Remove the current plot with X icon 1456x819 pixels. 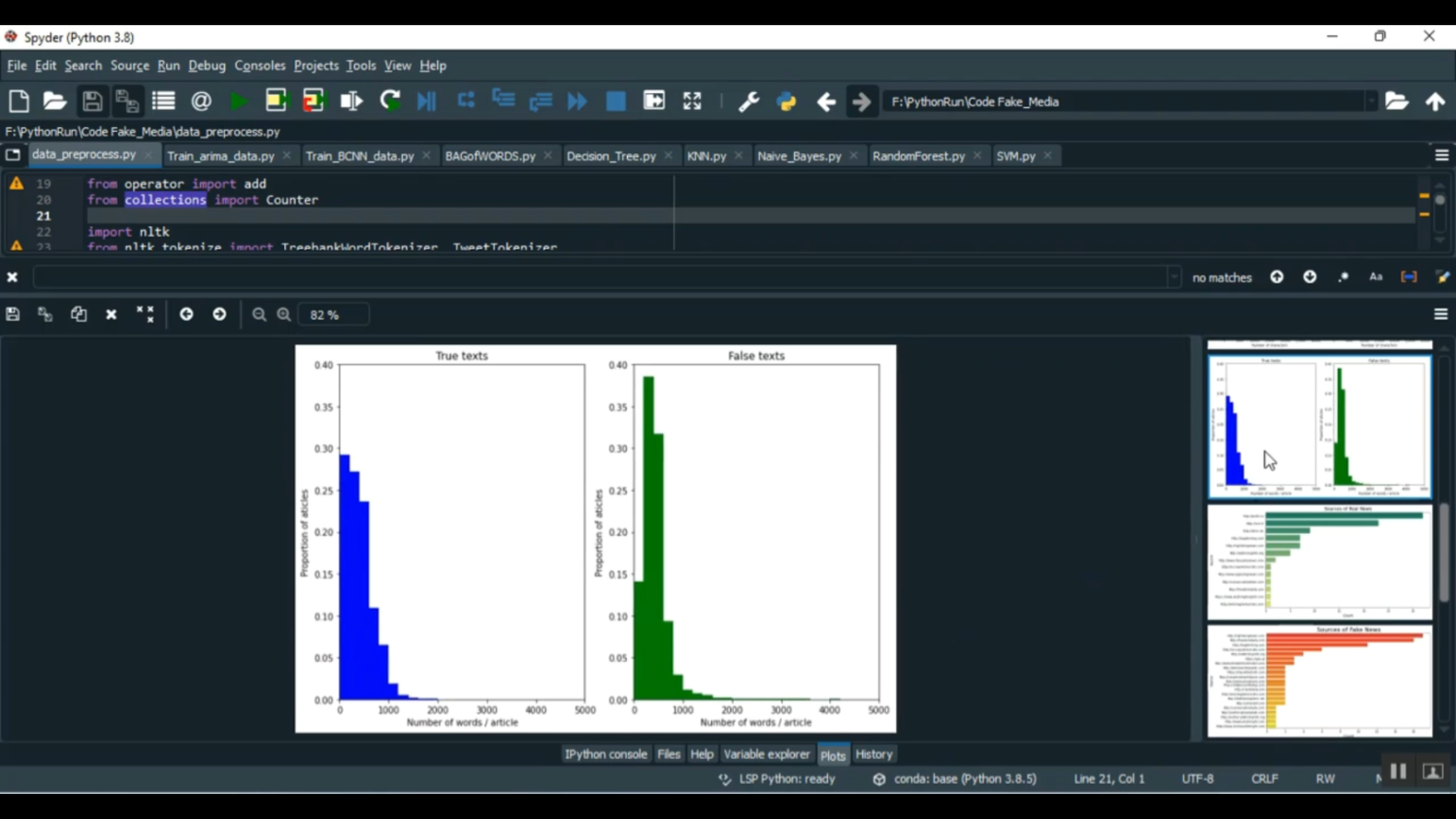click(x=112, y=314)
